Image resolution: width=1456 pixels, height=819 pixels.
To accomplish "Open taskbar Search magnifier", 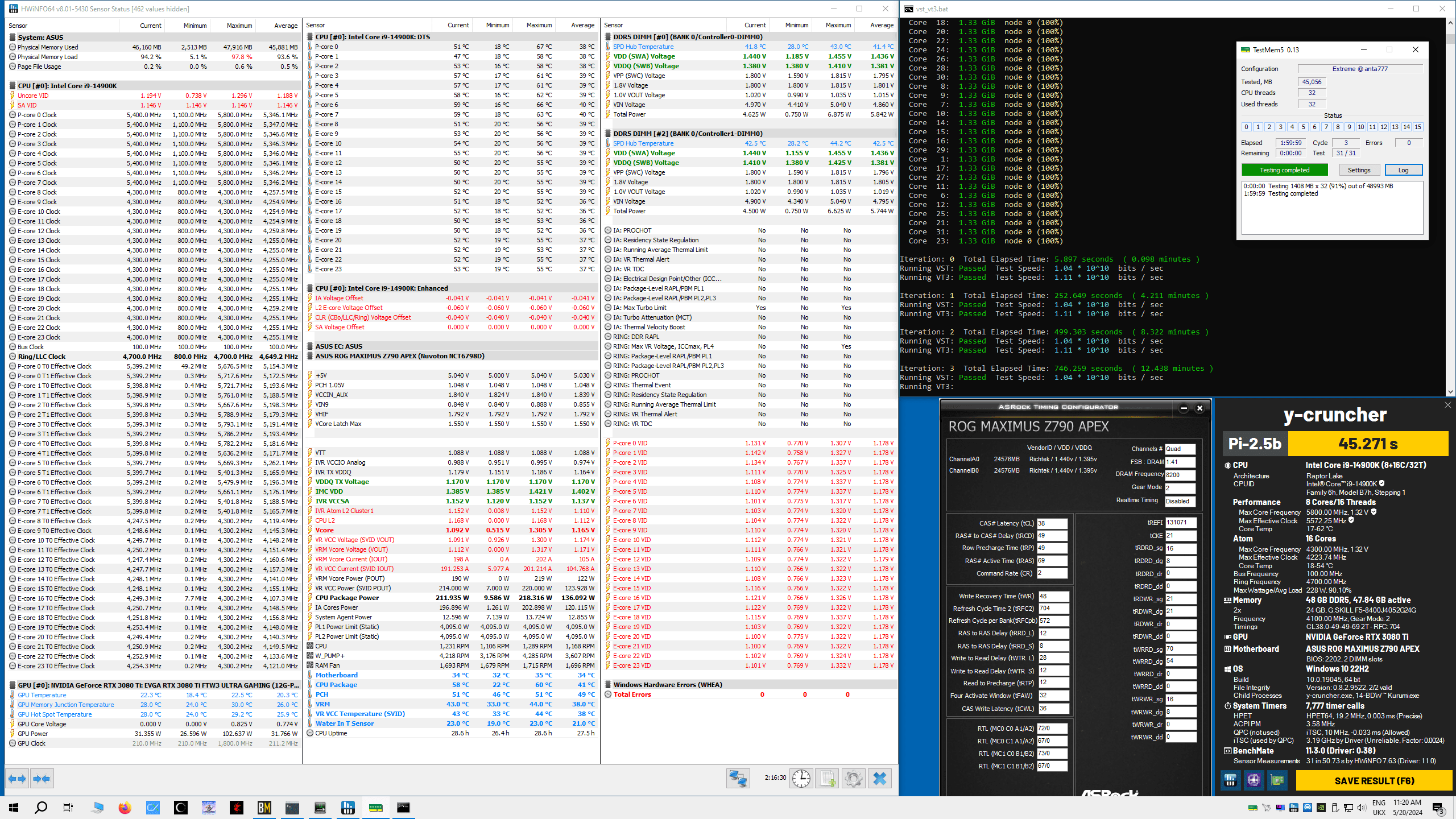I will coord(41,808).
